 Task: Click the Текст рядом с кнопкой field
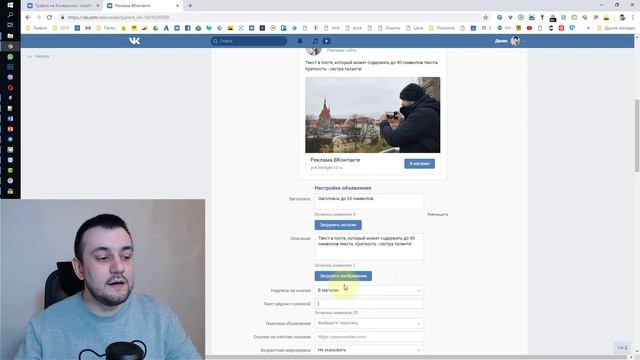tap(369, 304)
